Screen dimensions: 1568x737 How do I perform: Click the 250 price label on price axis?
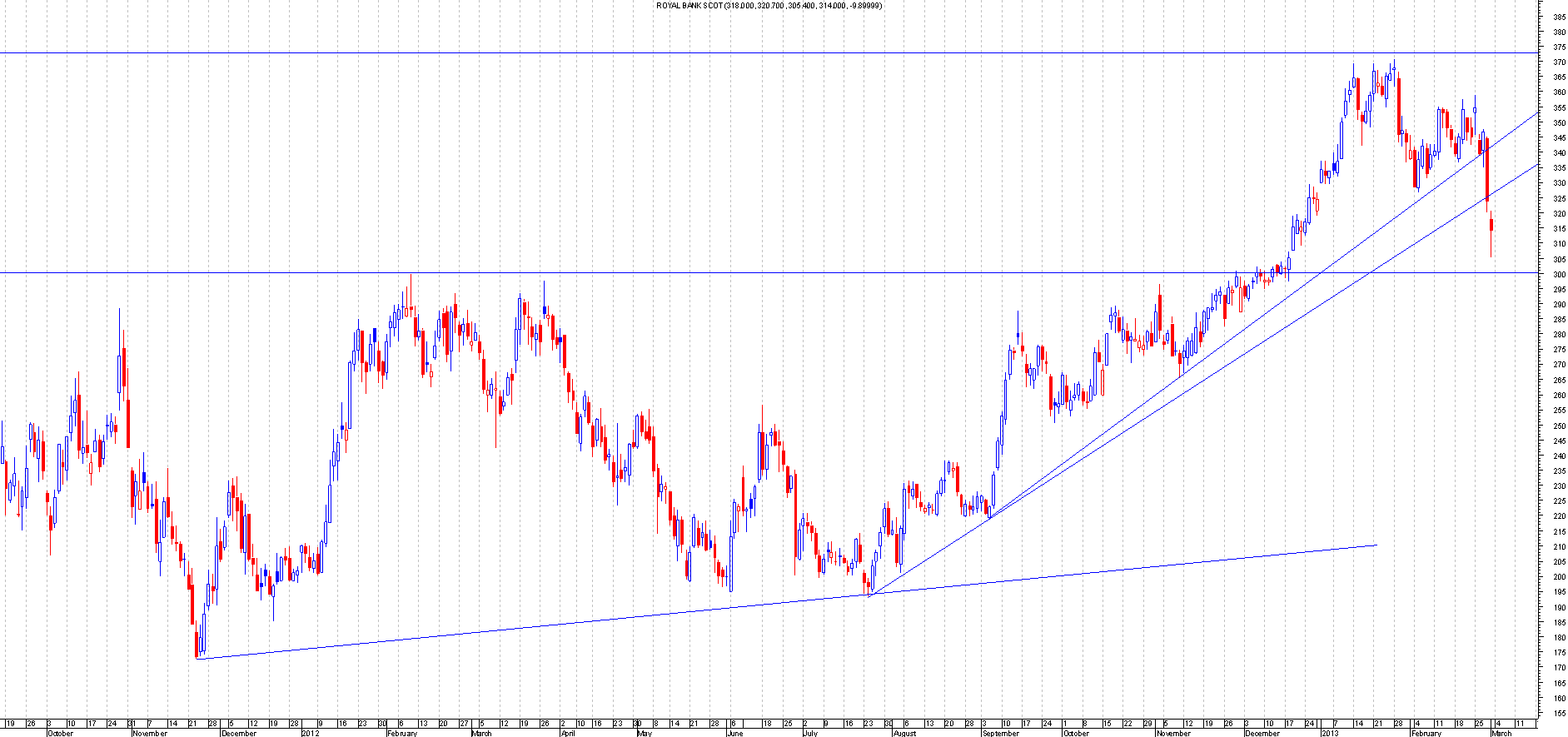click(1558, 426)
